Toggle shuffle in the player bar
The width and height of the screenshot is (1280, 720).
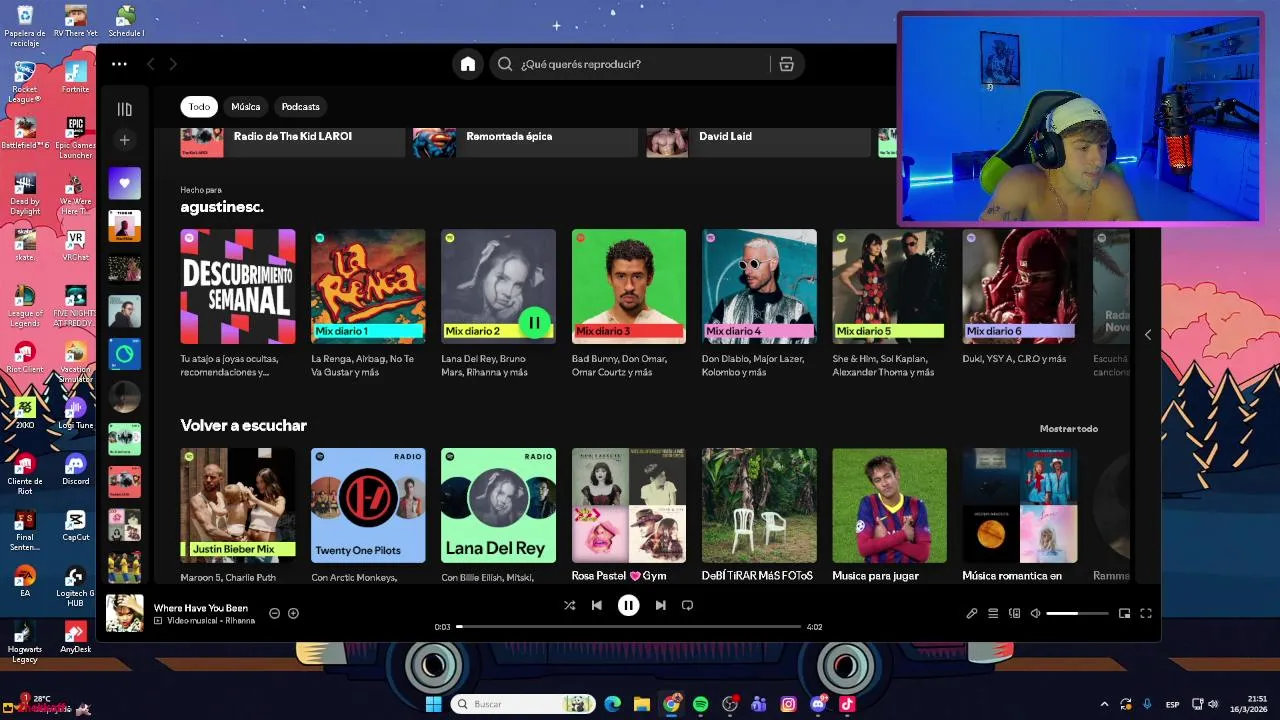(x=569, y=605)
